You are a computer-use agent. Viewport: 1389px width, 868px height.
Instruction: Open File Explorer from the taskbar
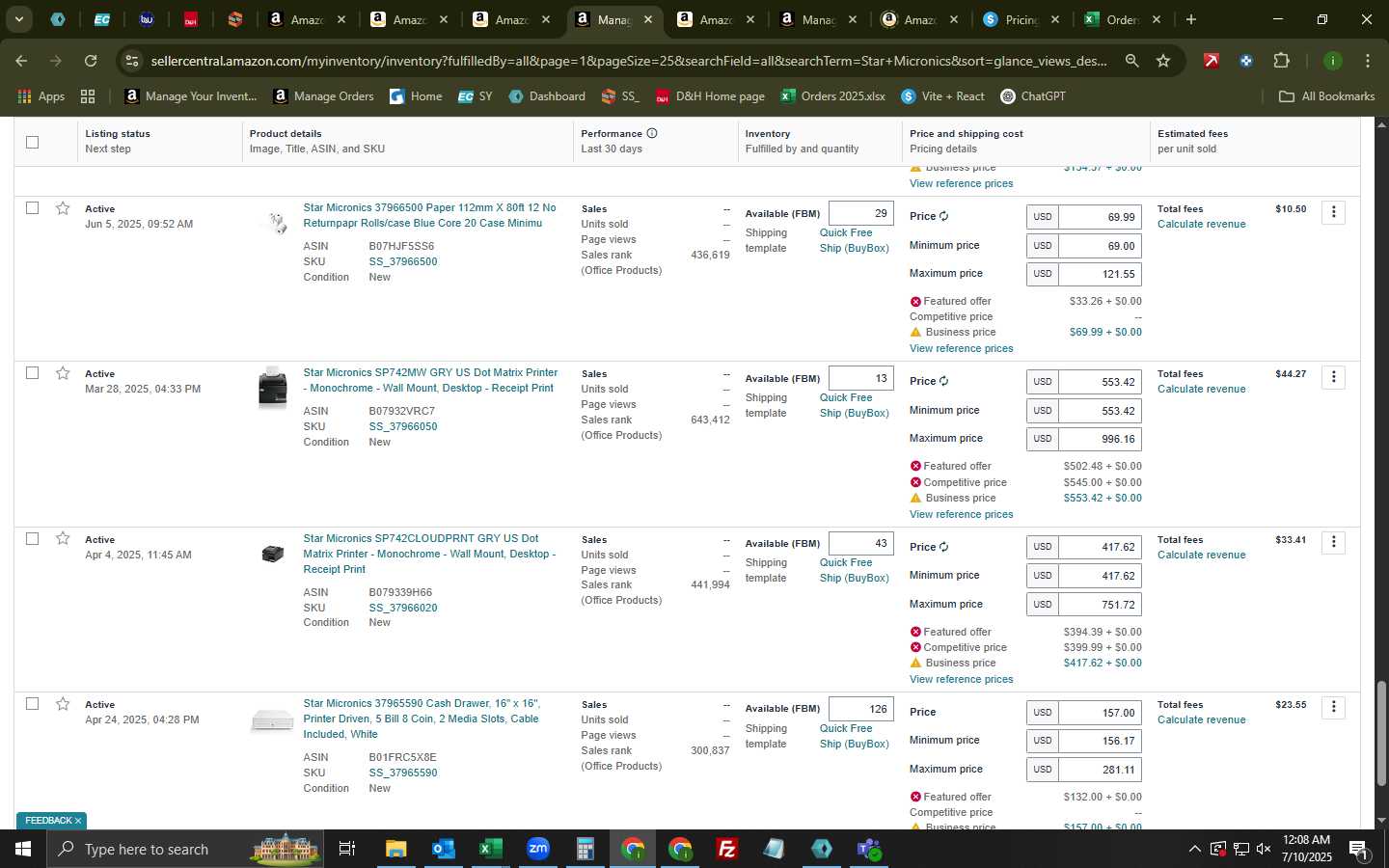(x=395, y=849)
